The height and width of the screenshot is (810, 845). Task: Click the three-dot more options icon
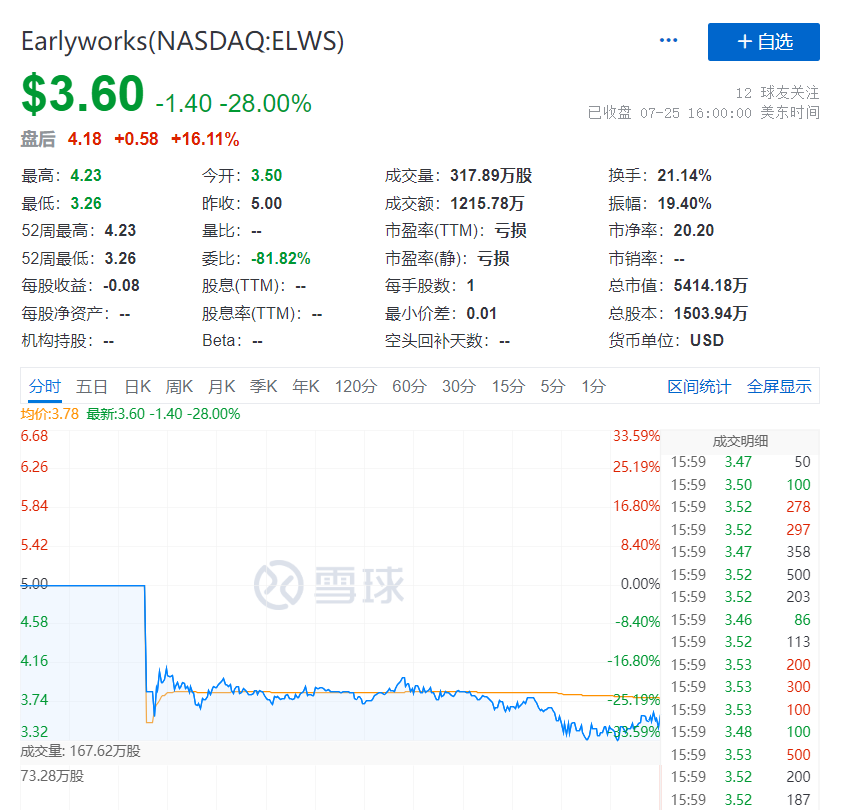click(x=669, y=41)
